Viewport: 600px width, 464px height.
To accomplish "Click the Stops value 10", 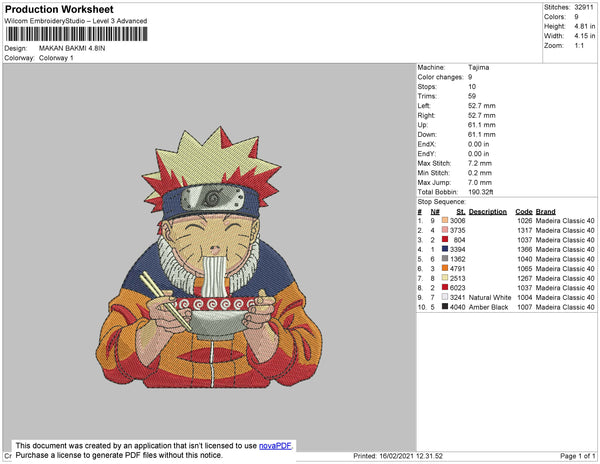I will tap(472, 86).
